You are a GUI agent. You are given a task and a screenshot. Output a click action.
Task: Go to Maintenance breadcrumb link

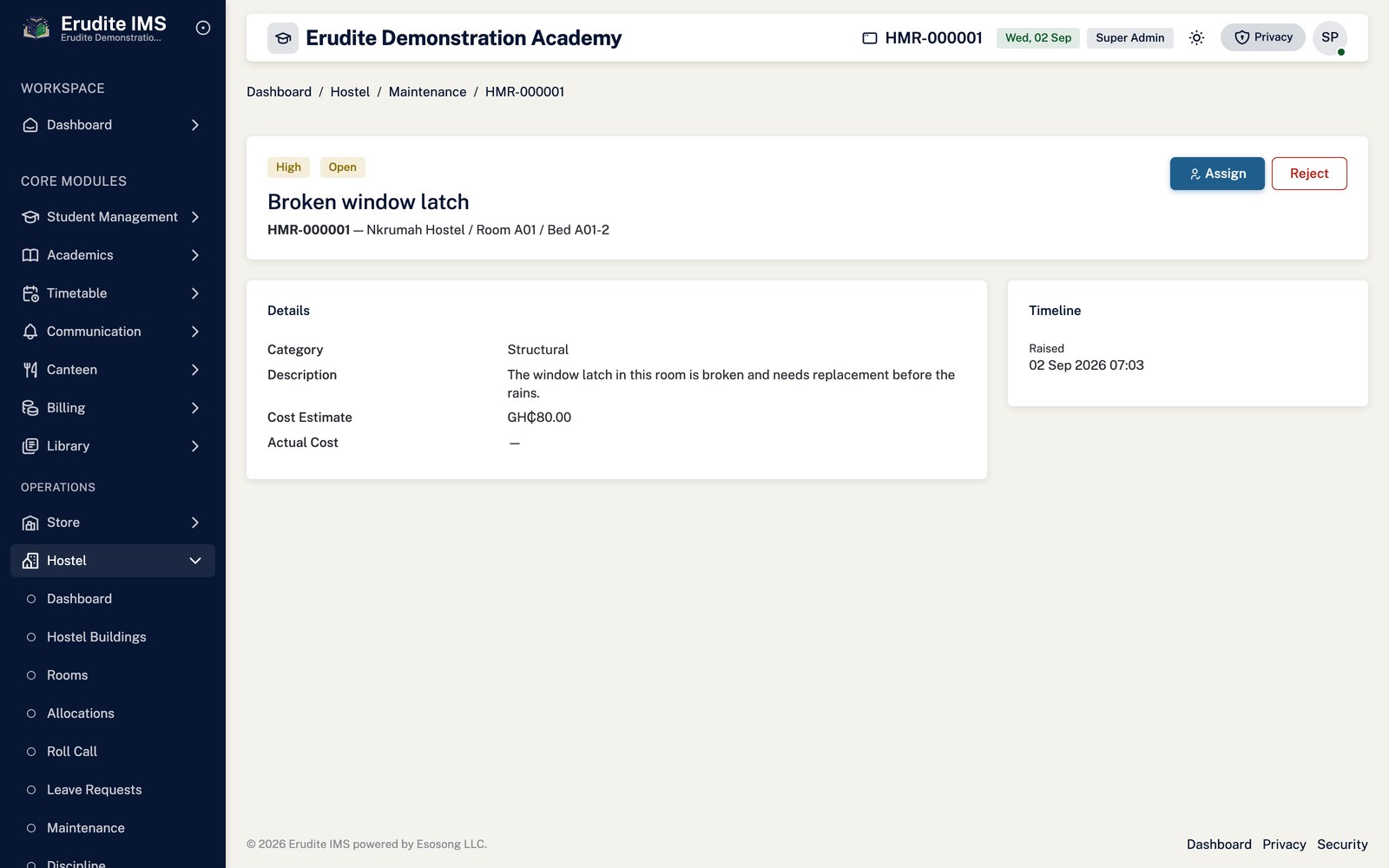(427, 92)
